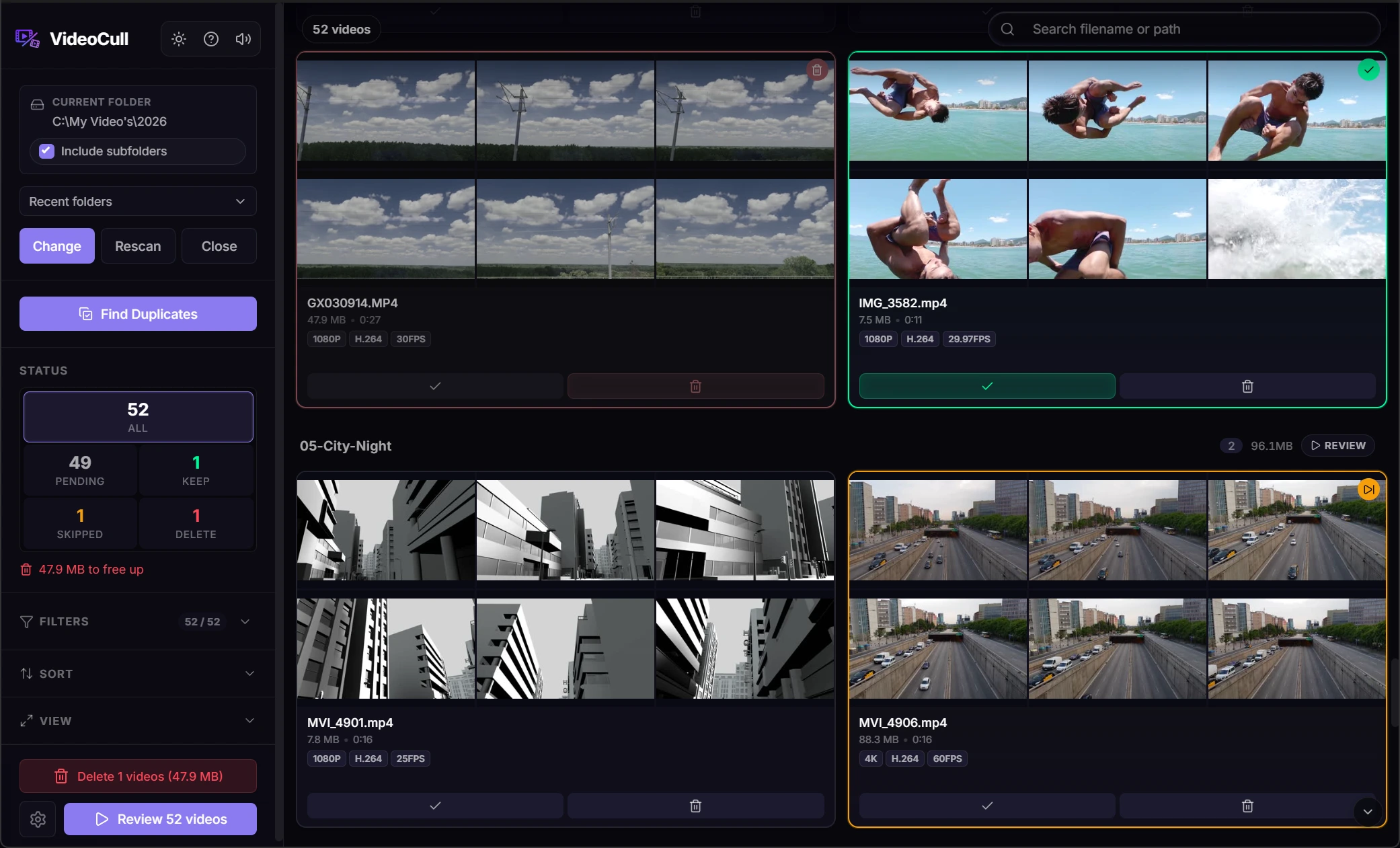Toggle delete mark on GX030914.MP4 card
This screenshot has width=1400, height=848.
(x=695, y=386)
